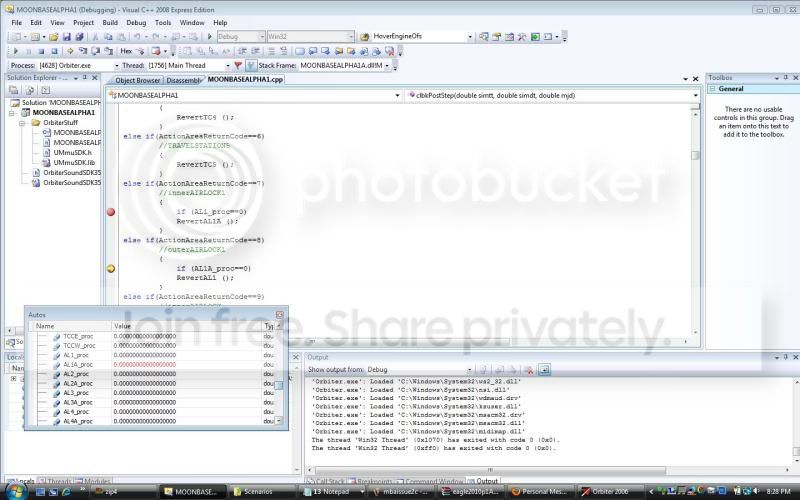Click the Name column header in Autos

tap(70, 326)
